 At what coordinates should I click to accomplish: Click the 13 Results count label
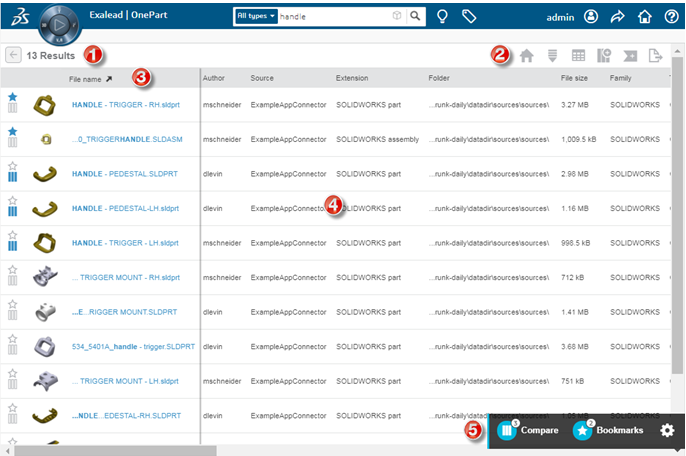[x=50, y=56]
